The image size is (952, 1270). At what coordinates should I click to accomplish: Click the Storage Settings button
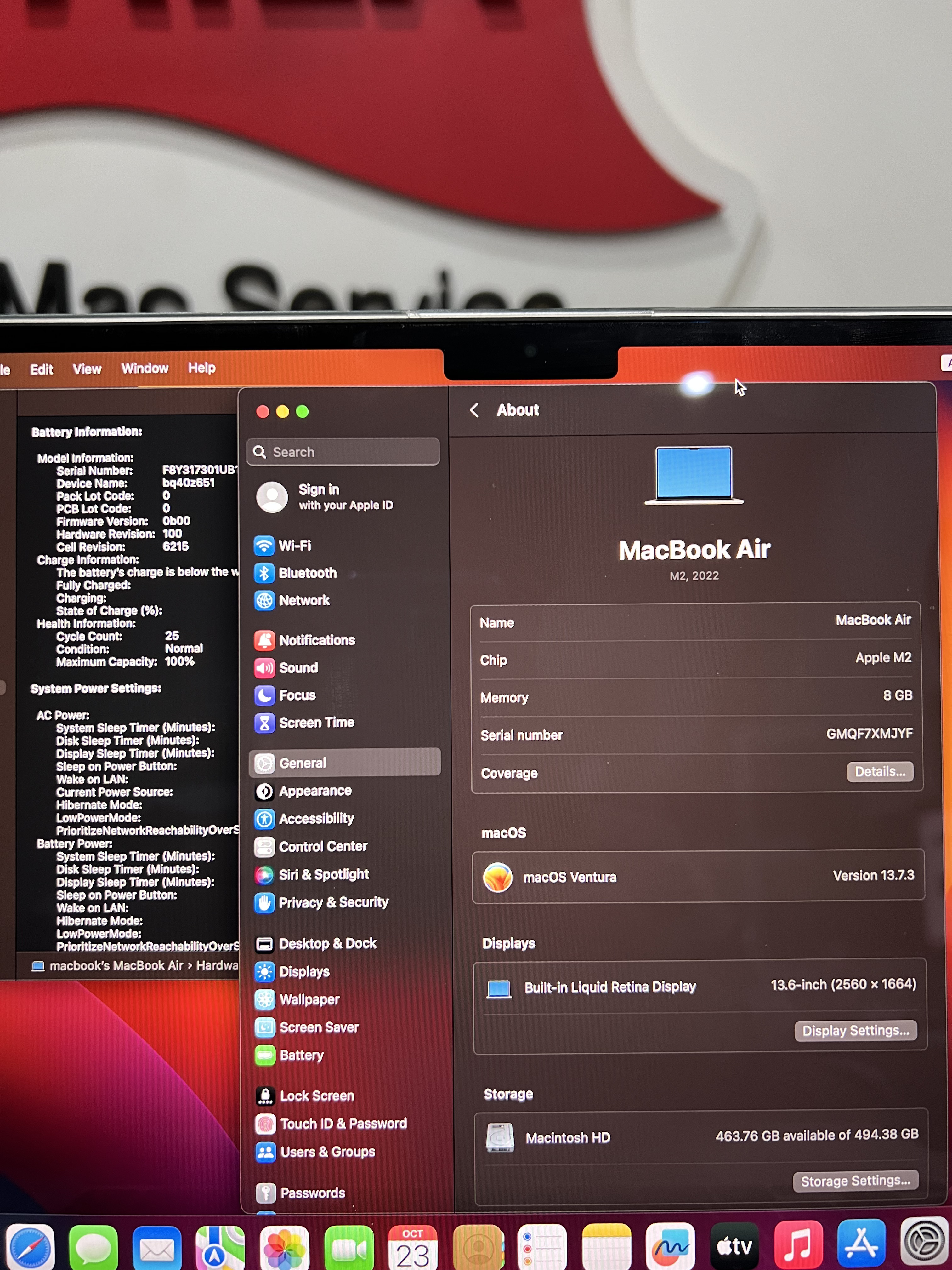855,1181
